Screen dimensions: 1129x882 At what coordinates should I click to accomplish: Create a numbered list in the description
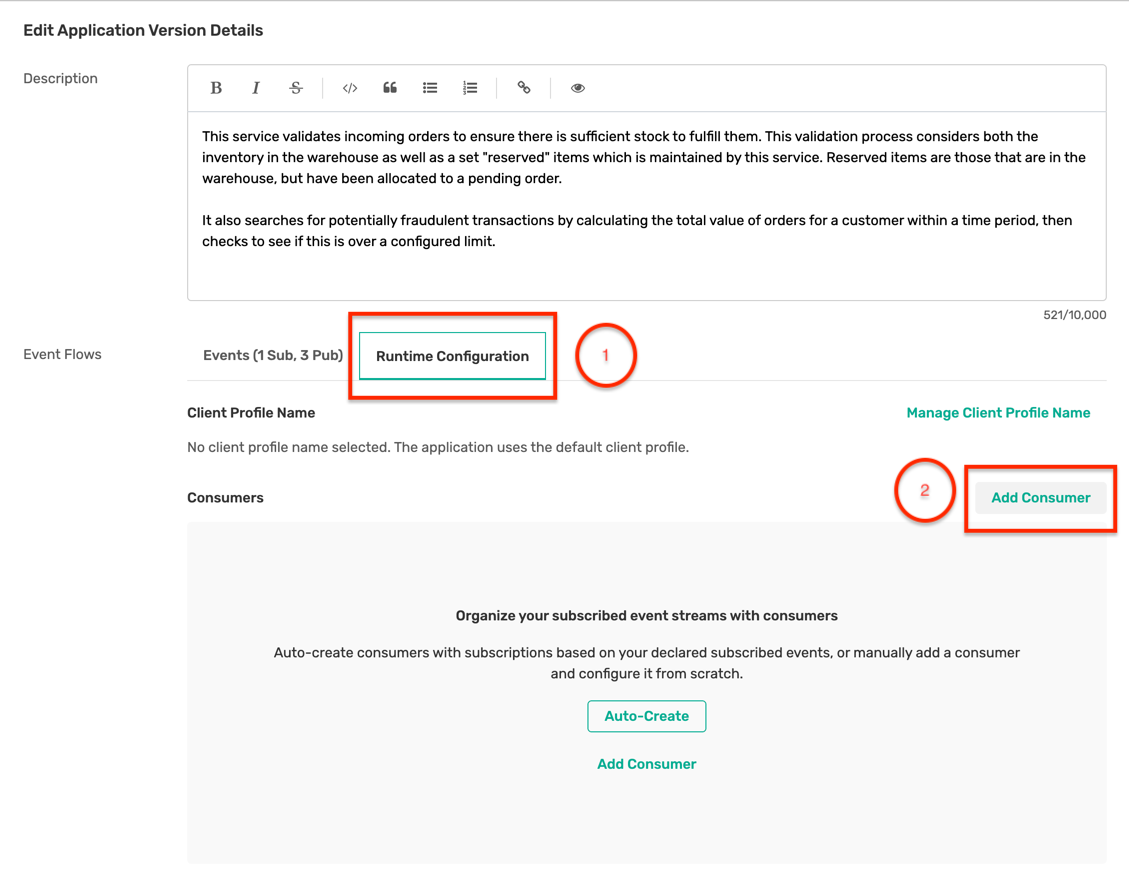(470, 88)
